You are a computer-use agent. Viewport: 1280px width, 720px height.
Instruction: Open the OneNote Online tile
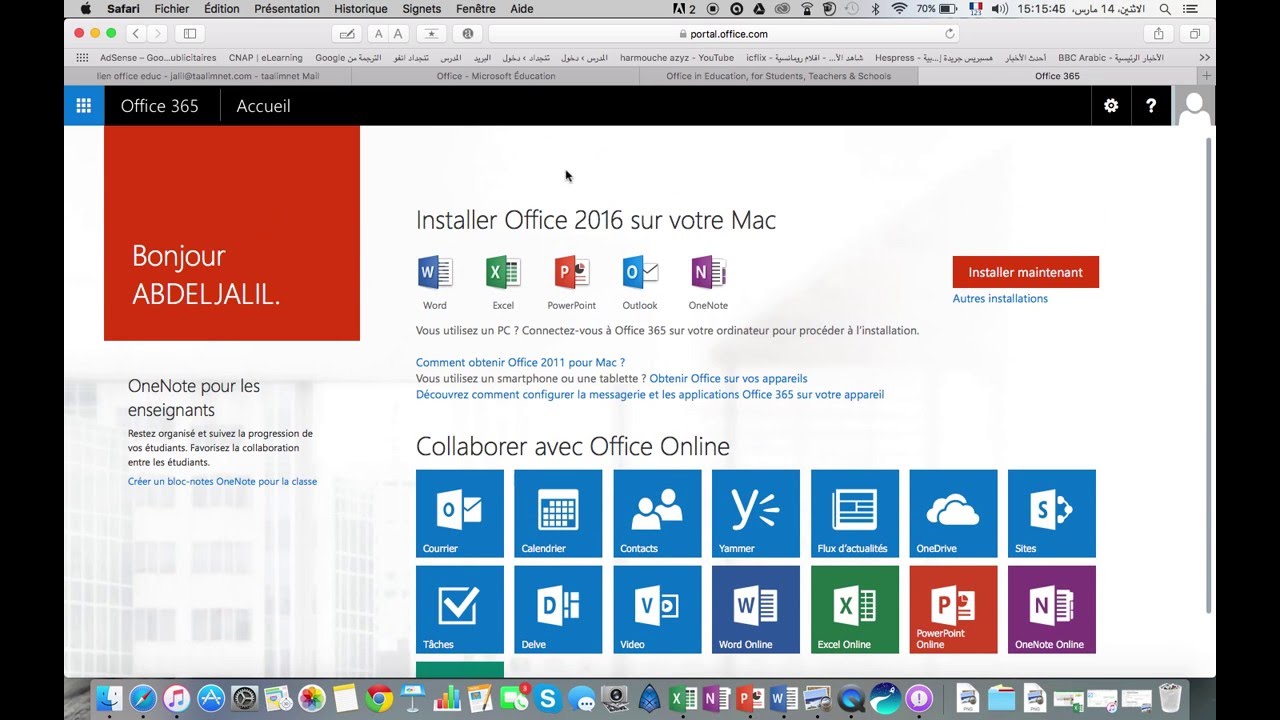1052,609
